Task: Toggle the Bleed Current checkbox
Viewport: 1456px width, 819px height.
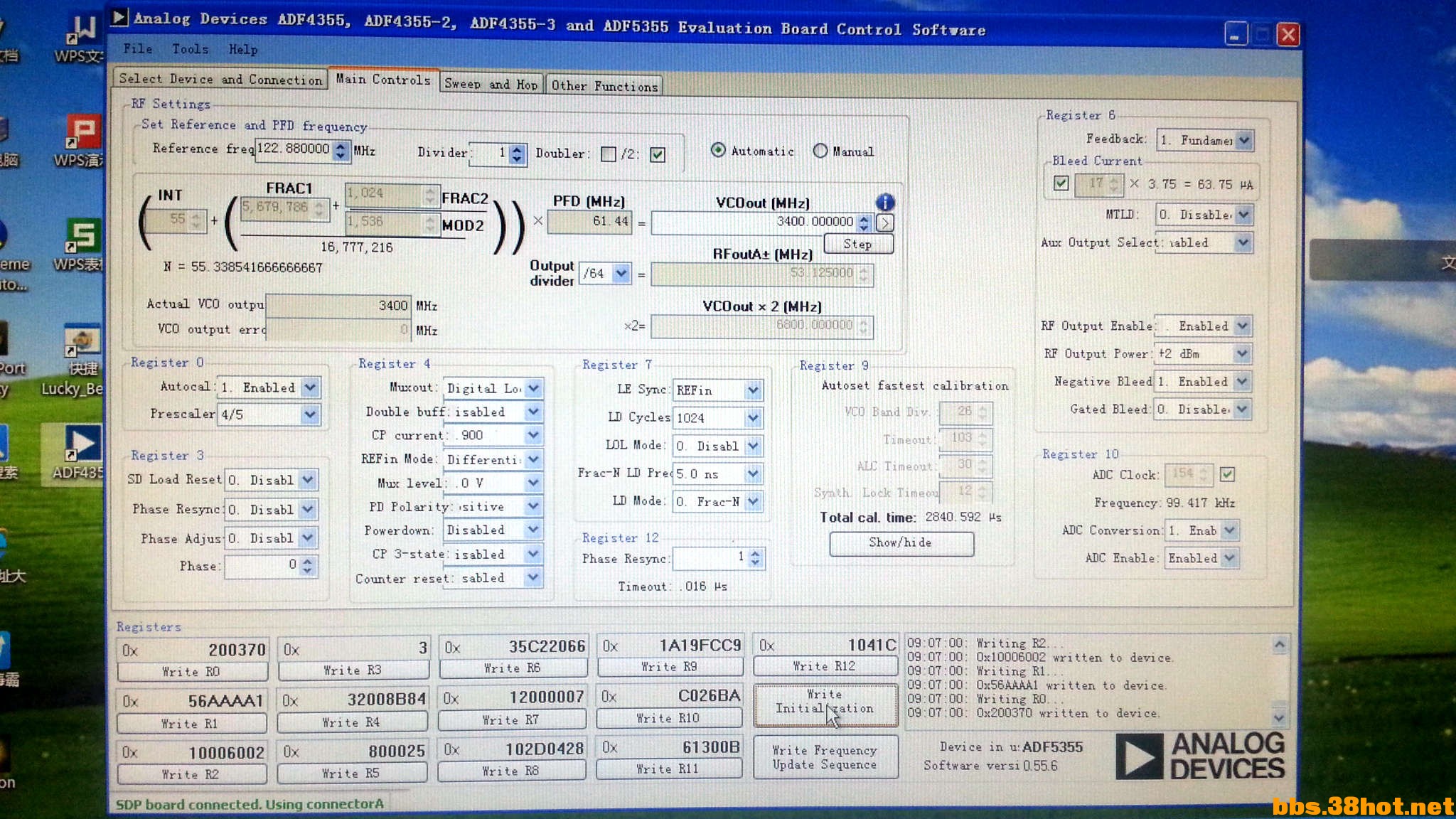Action: point(1061,183)
